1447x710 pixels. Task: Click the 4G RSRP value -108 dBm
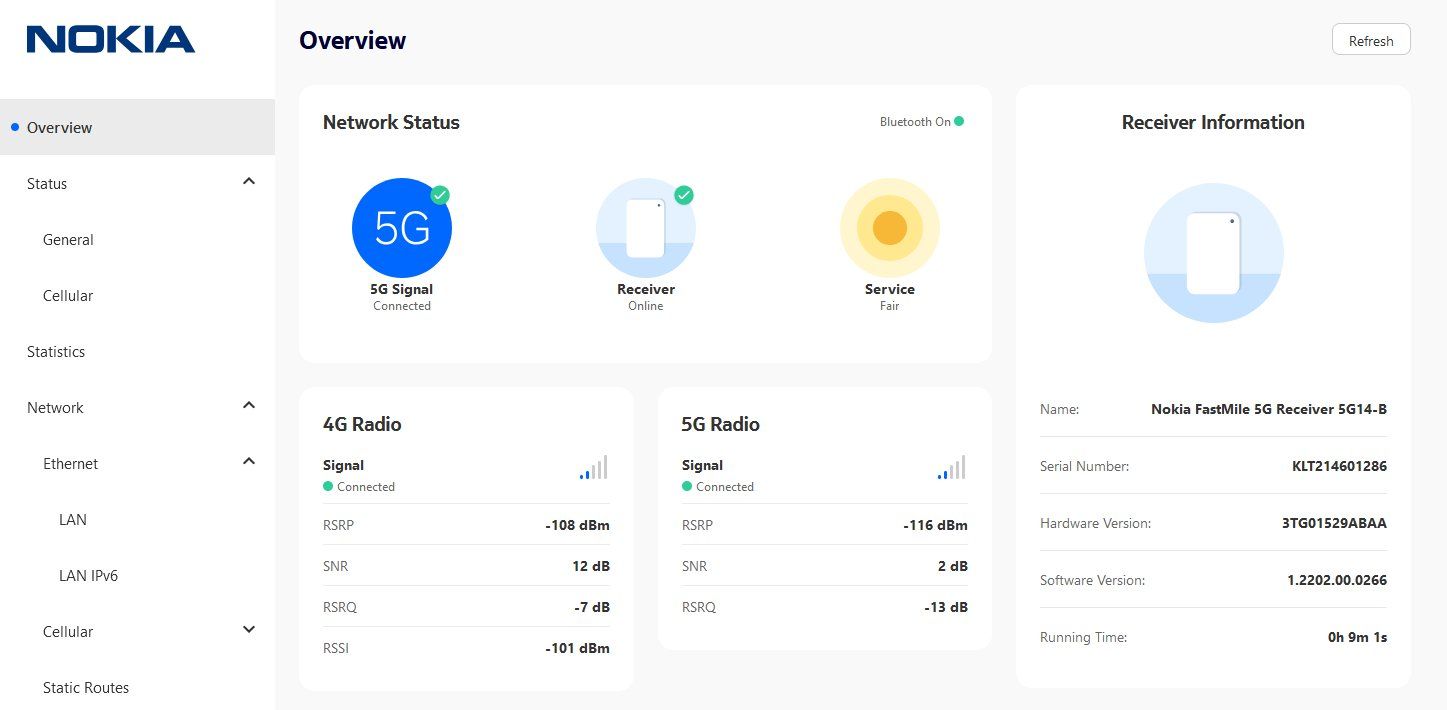(x=577, y=525)
